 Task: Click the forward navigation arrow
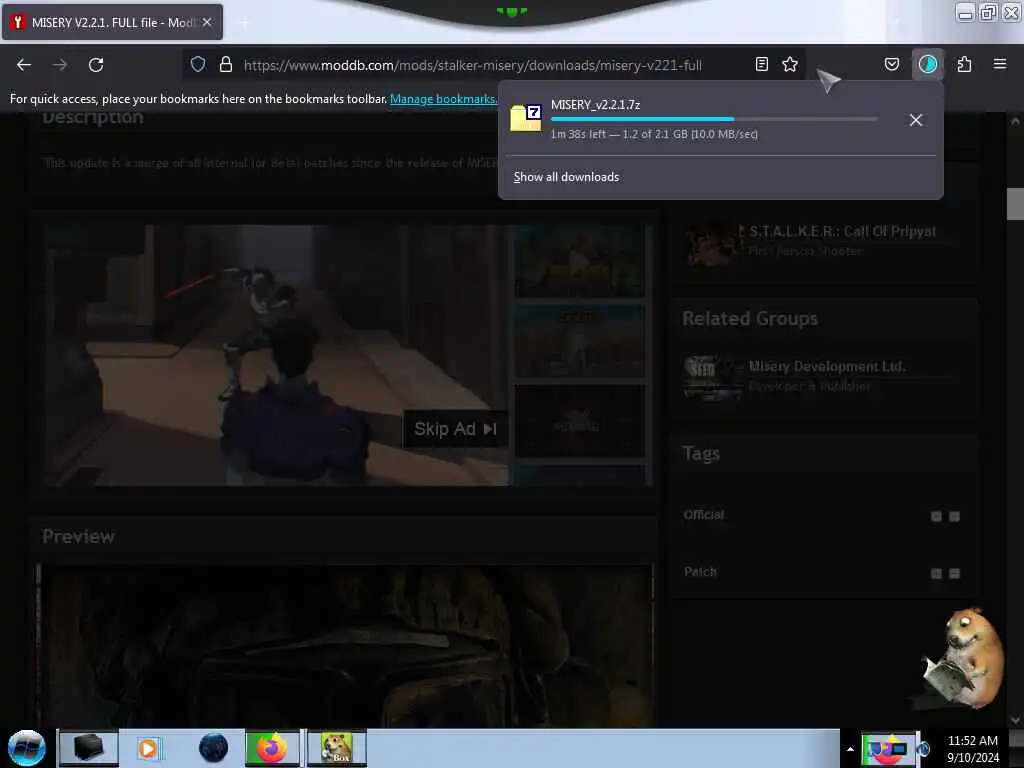pyautogui.click(x=60, y=65)
